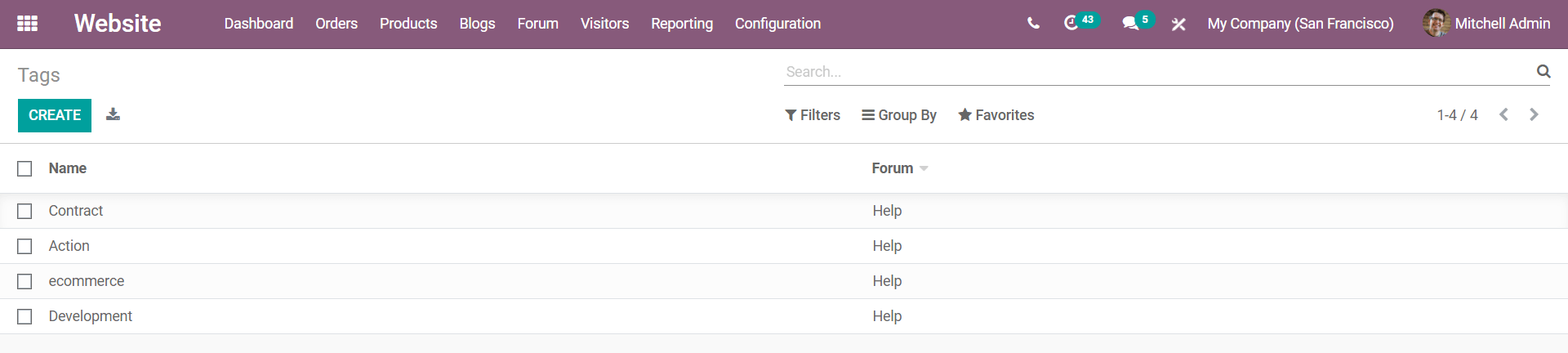Open the Action tag record
Image resolution: width=1568 pixels, height=353 pixels.
(69, 246)
